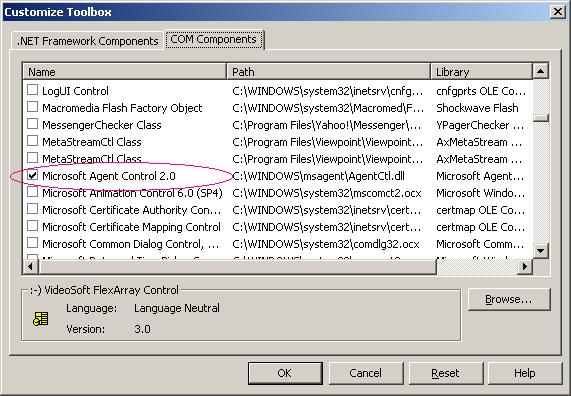Click the Shockwave Flash library cell
571x396 pixels.
[x=477, y=108]
